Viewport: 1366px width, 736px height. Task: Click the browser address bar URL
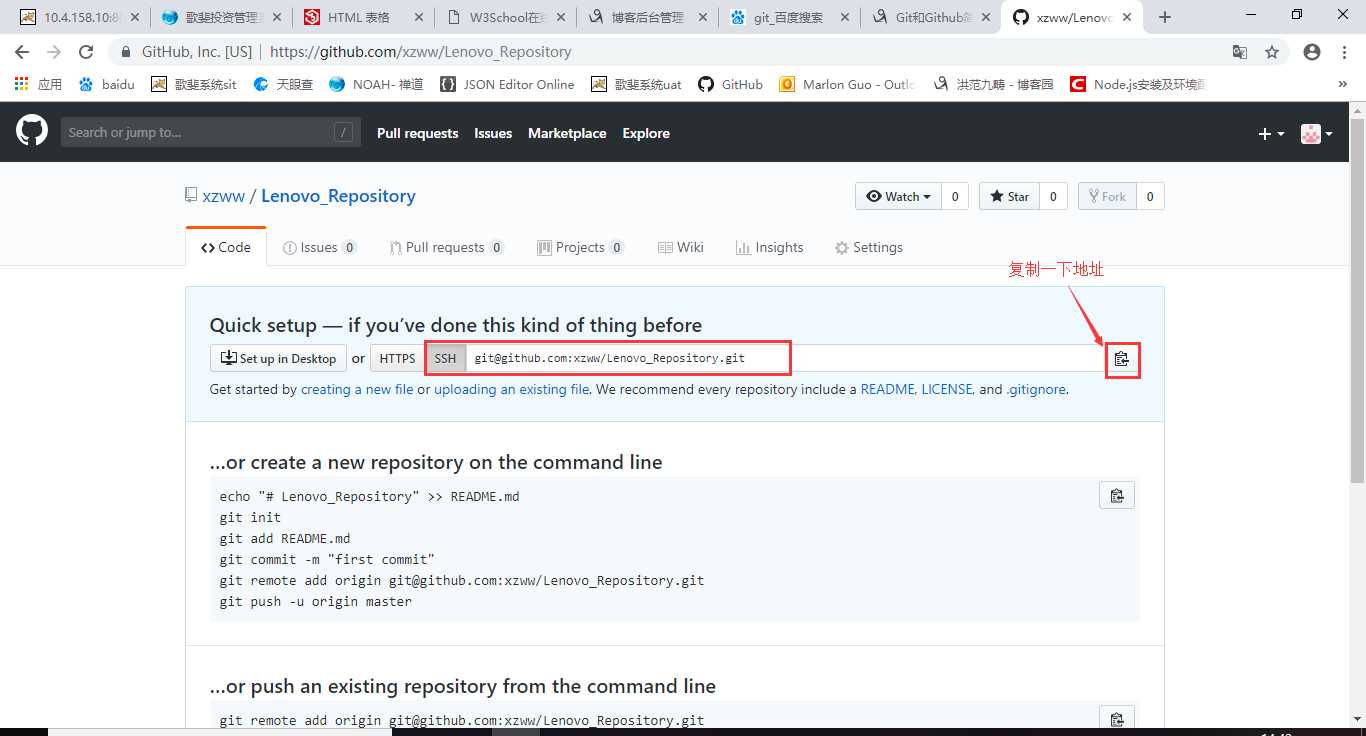coord(420,52)
